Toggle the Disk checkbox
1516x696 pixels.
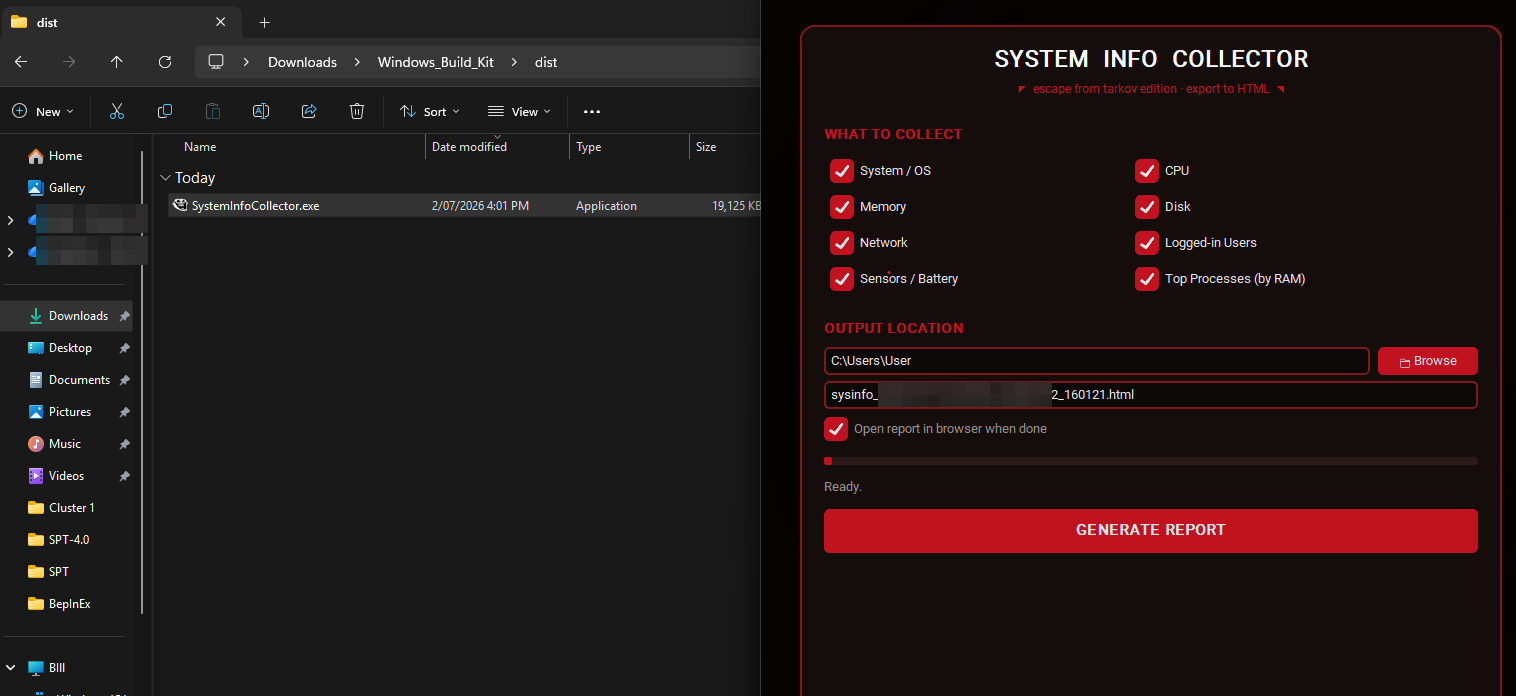(1146, 207)
